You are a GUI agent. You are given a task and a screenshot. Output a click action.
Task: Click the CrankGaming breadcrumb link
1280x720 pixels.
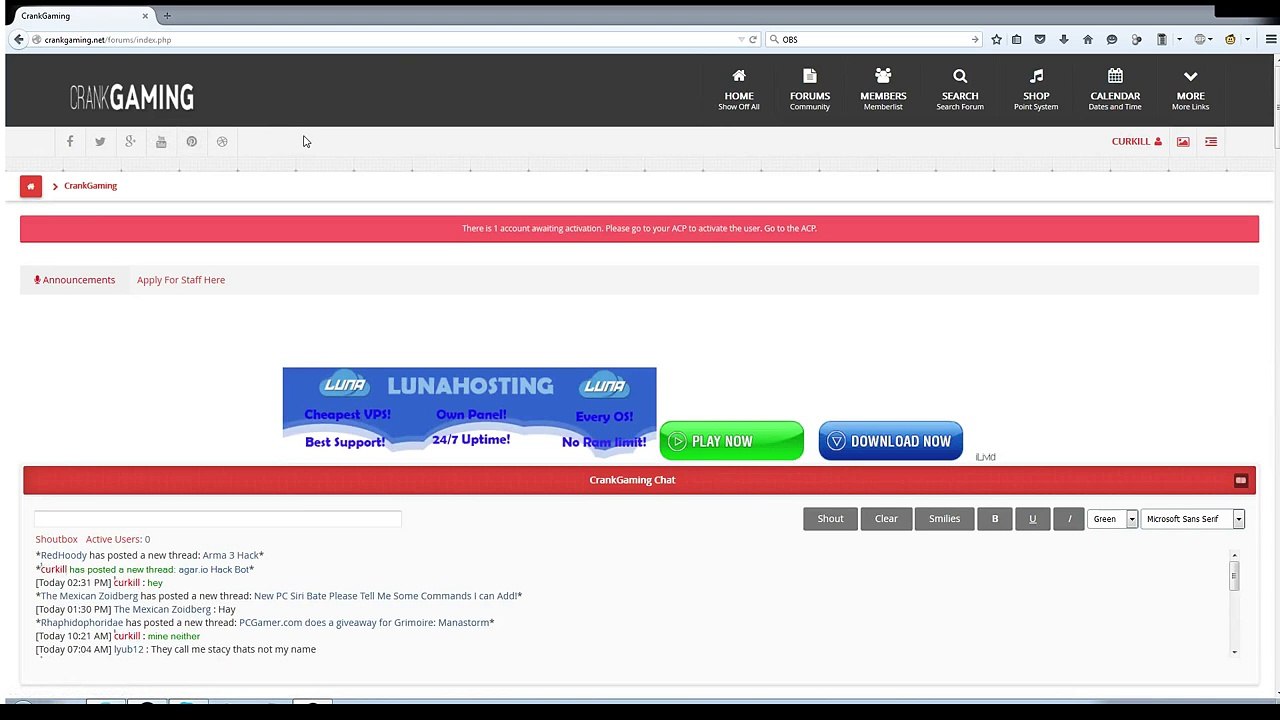click(90, 186)
